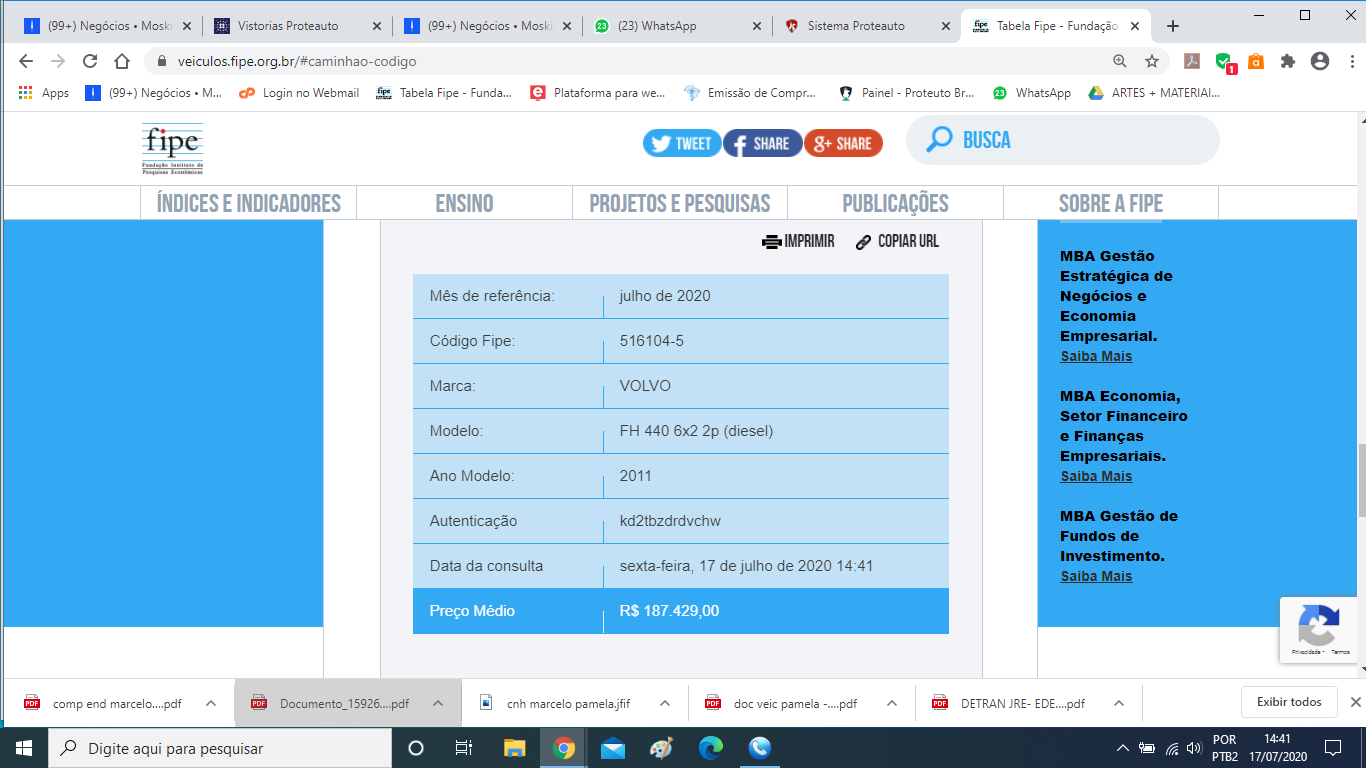Screen dimensions: 1366x768
Task: Click the browser reload button
Action: [90, 61]
